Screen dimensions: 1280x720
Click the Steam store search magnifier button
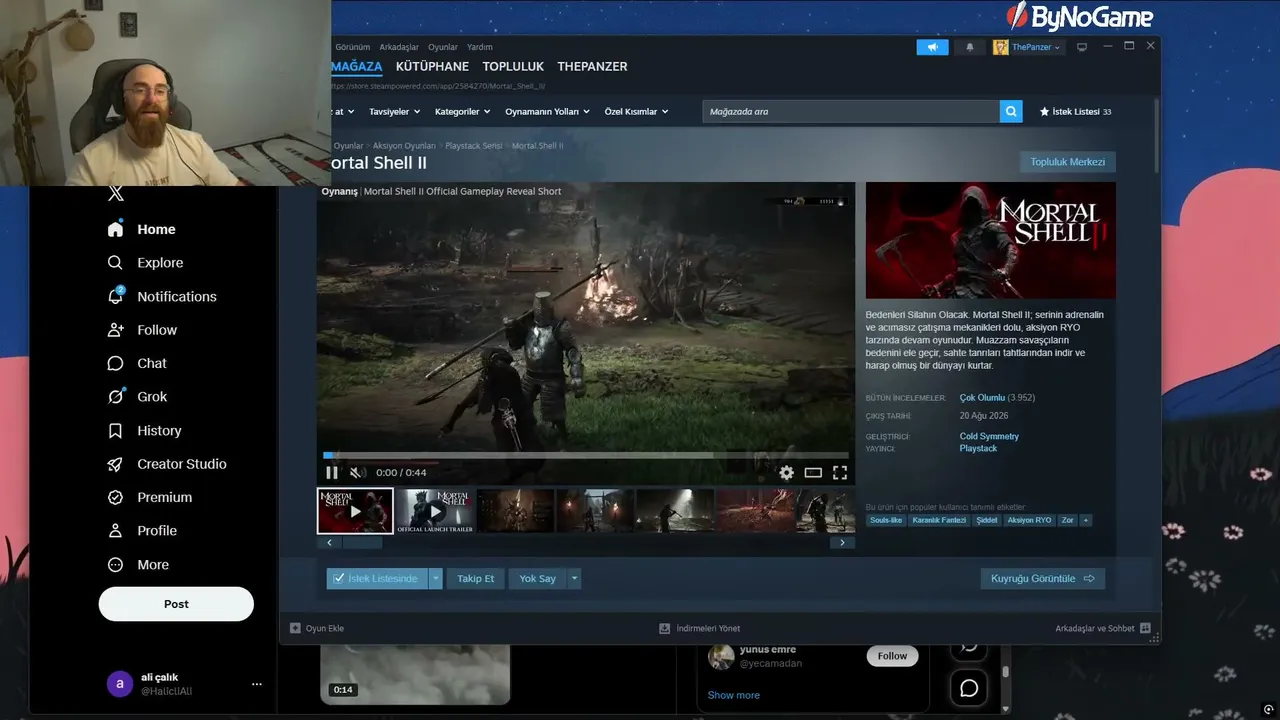1011,112
